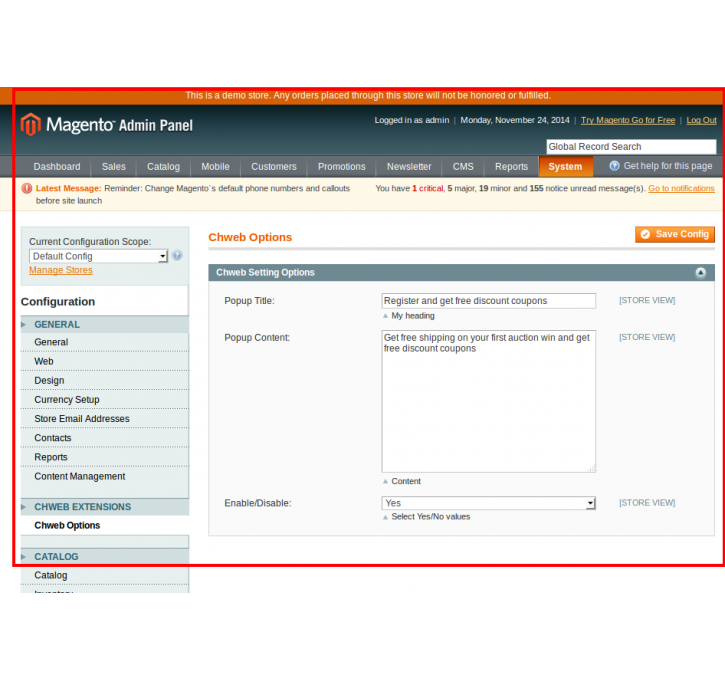Collapse the CHWEB EXTENSIONS sidebar section
725x680 pixels.
click(x=104, y=507)
